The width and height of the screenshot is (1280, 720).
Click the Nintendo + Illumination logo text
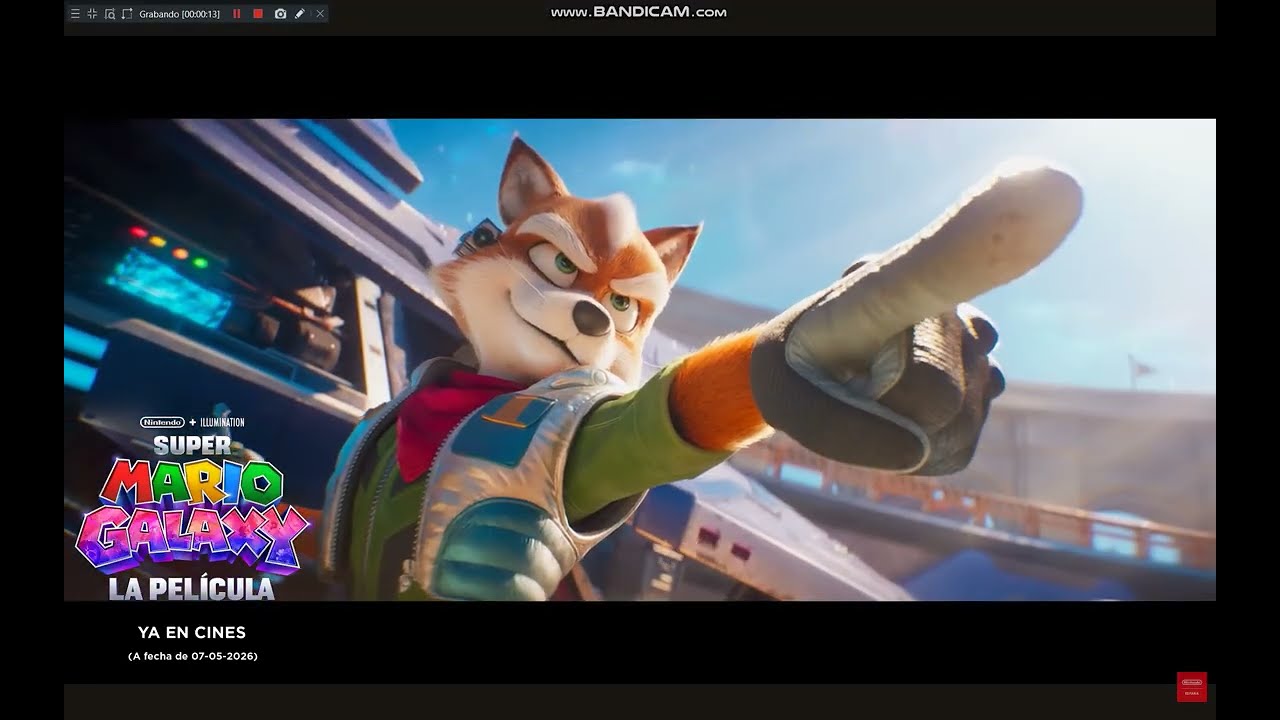(192, 422)
